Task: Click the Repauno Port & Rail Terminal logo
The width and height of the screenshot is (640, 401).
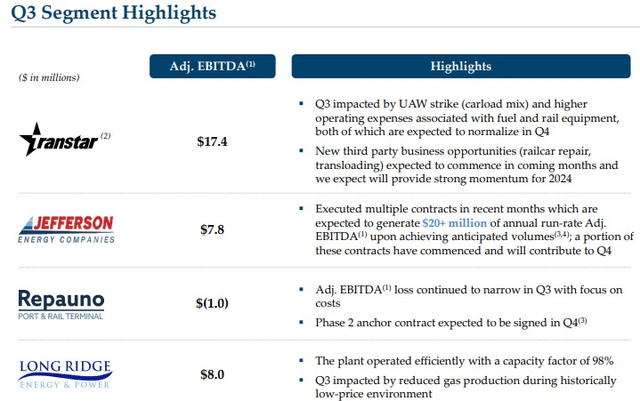Action: click(61, 305)
